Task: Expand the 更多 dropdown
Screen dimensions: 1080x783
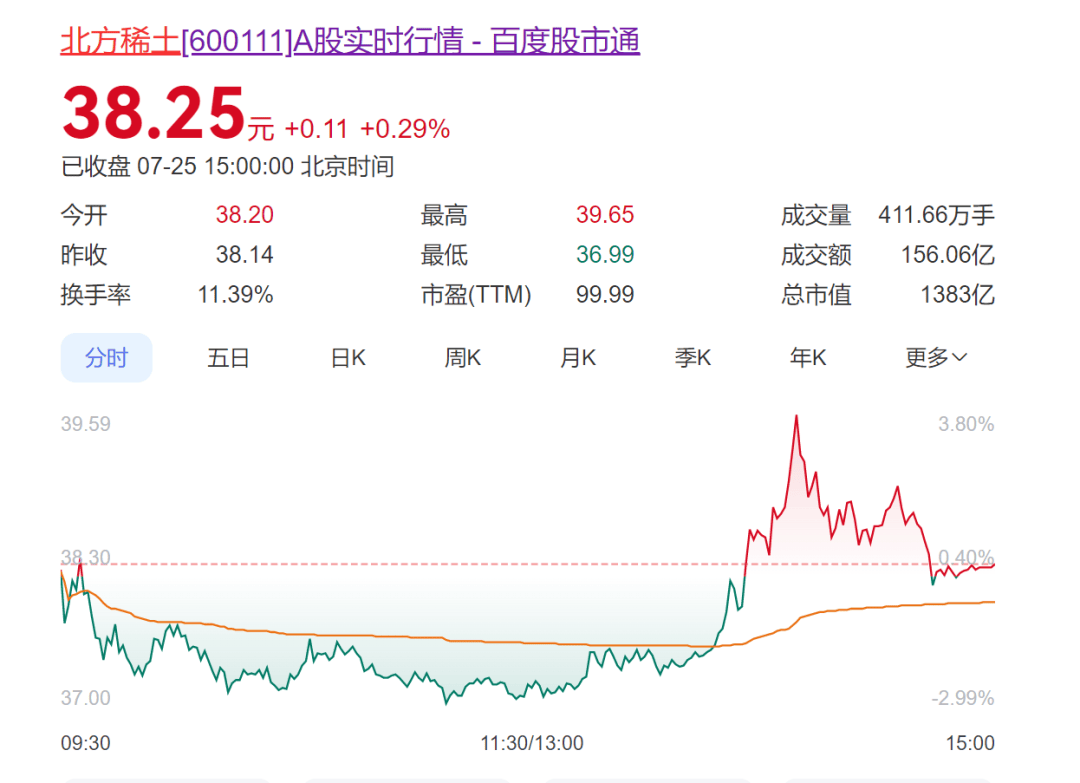Action: click(x=936, y=357)
